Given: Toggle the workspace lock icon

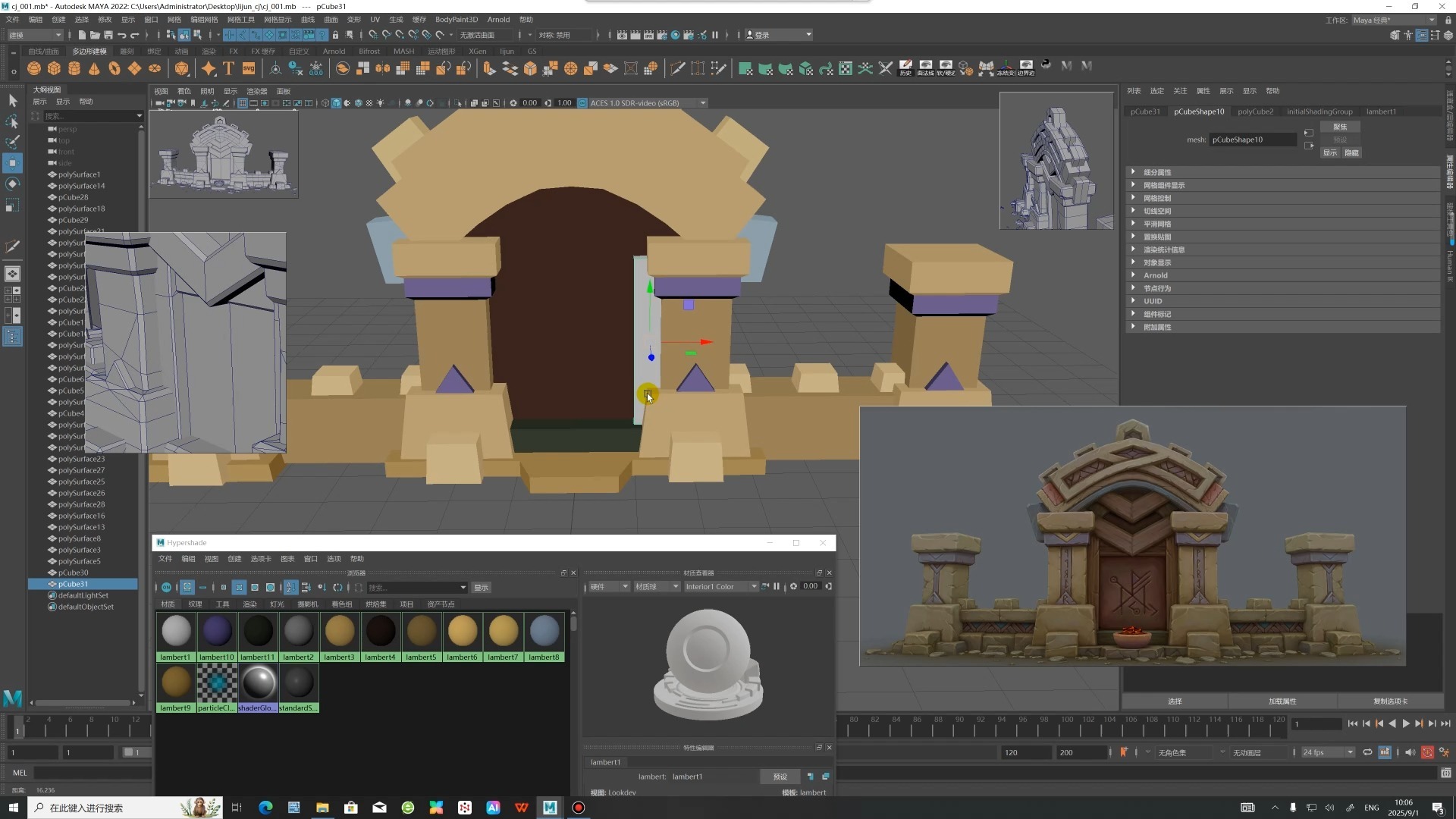Looking at the screenshot, I should (x=1448, y=20).
